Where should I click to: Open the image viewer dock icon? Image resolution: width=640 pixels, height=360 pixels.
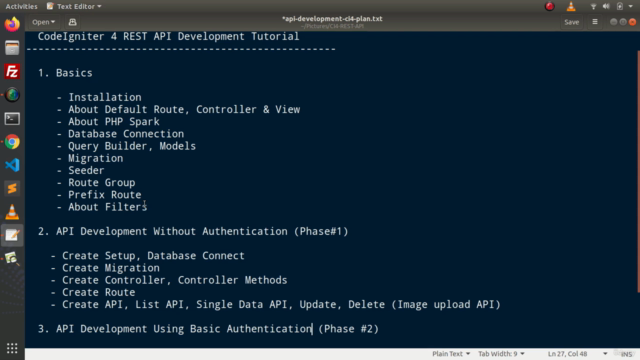click(12, 258)
